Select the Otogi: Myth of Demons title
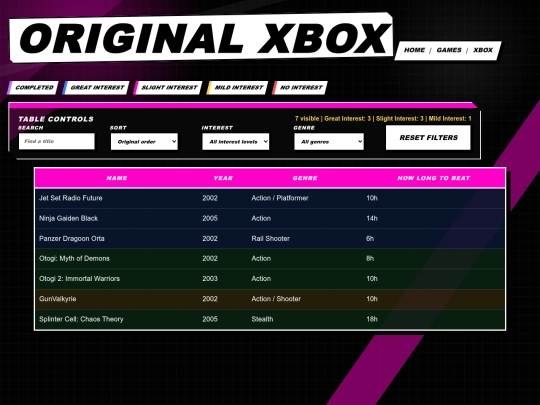The image size is (540, 405). tap(74, 258)
